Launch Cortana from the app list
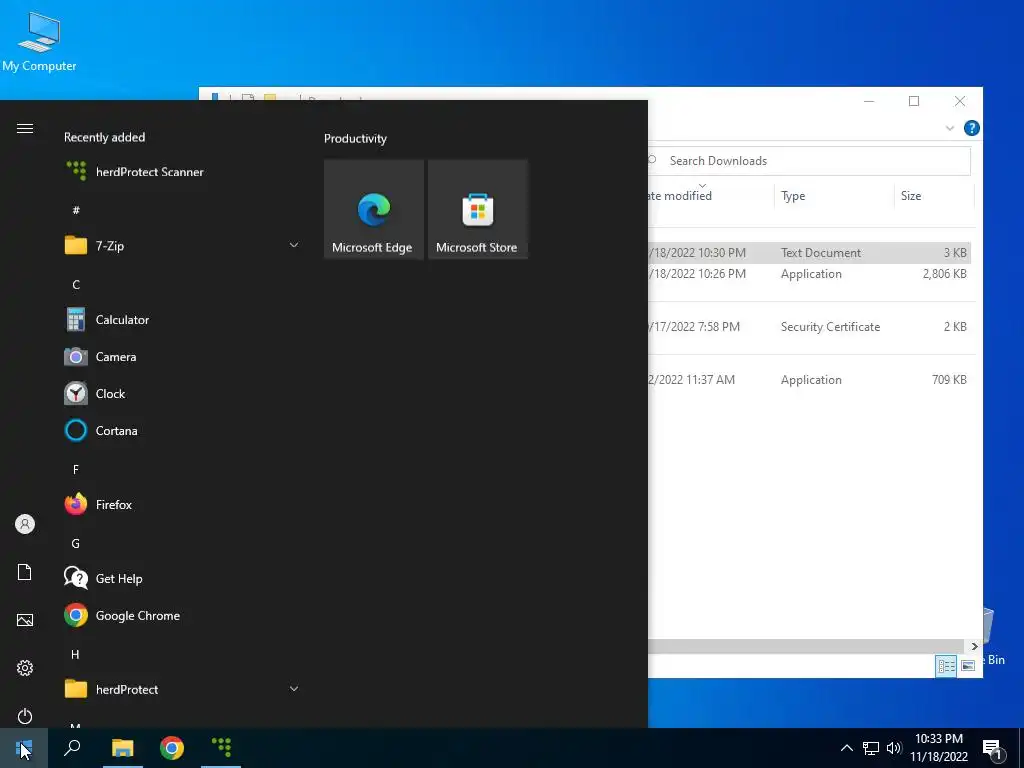The height and width of the screenshot is (768, 1024). coord(102,430)
